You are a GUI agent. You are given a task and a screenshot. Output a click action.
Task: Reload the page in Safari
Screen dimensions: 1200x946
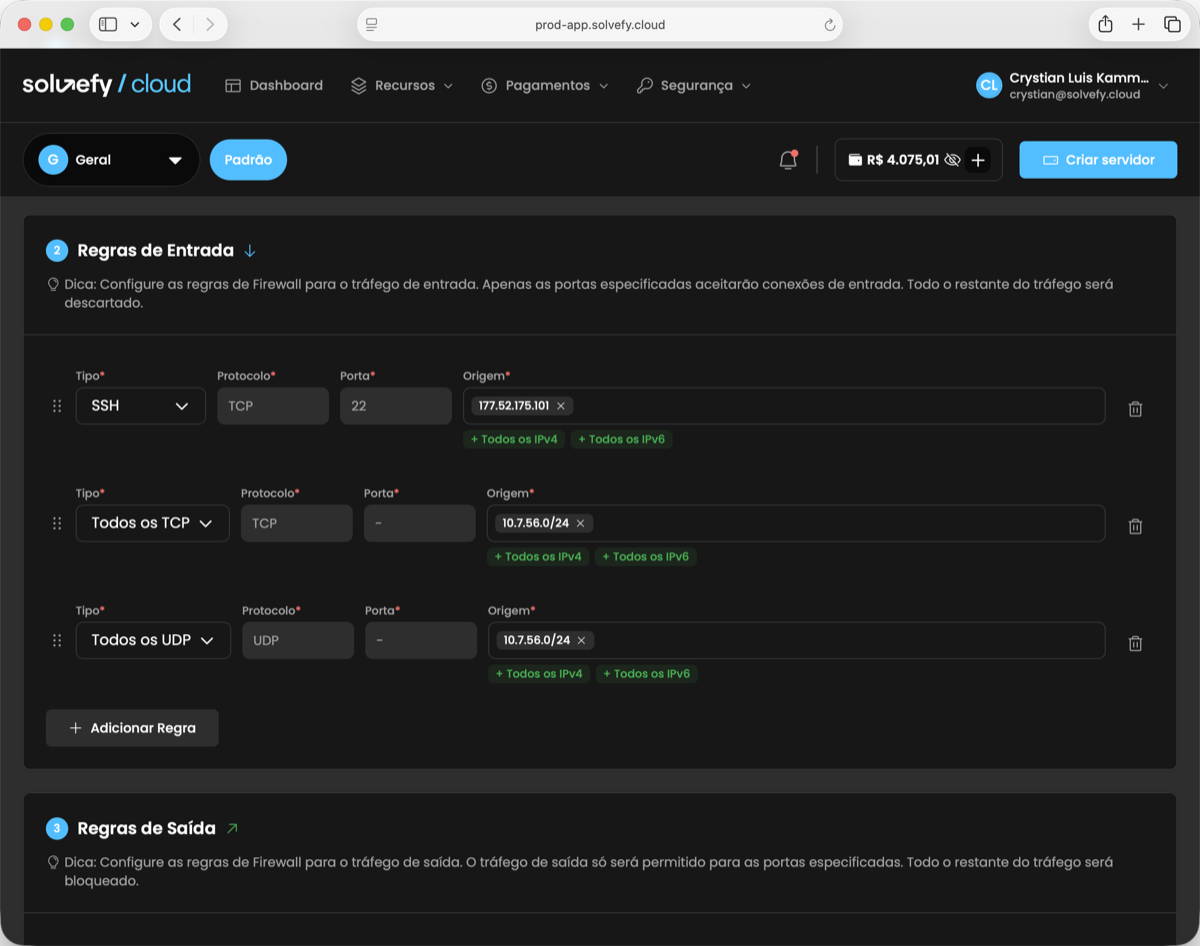[829, 25]
